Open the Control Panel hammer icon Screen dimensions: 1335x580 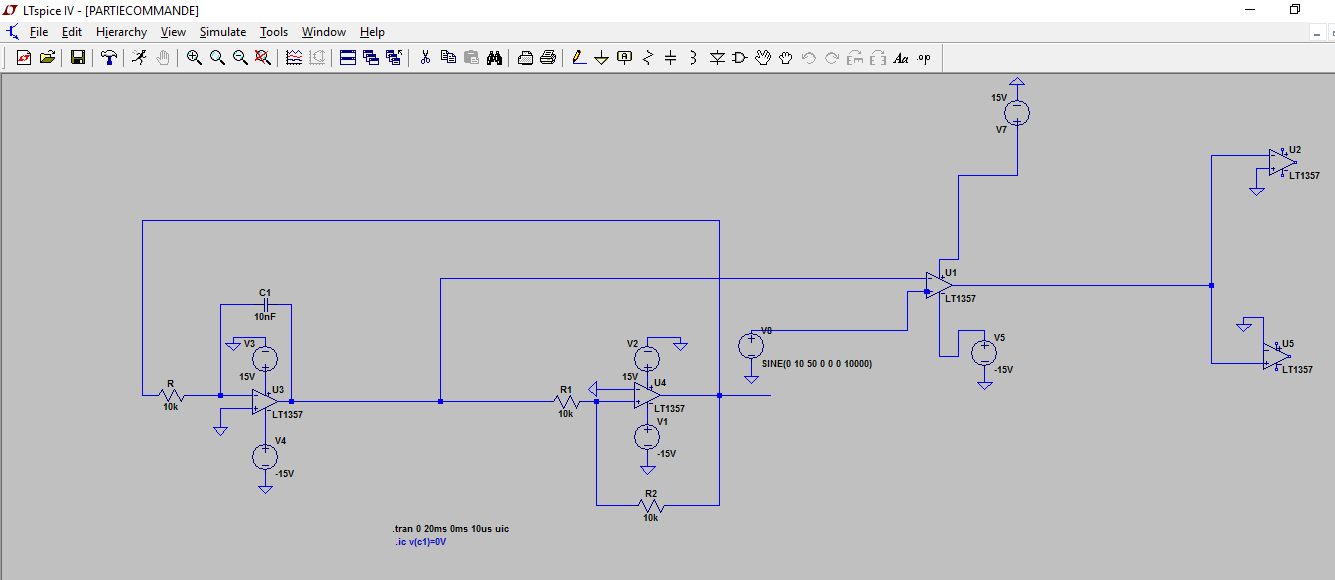[109, 58]
